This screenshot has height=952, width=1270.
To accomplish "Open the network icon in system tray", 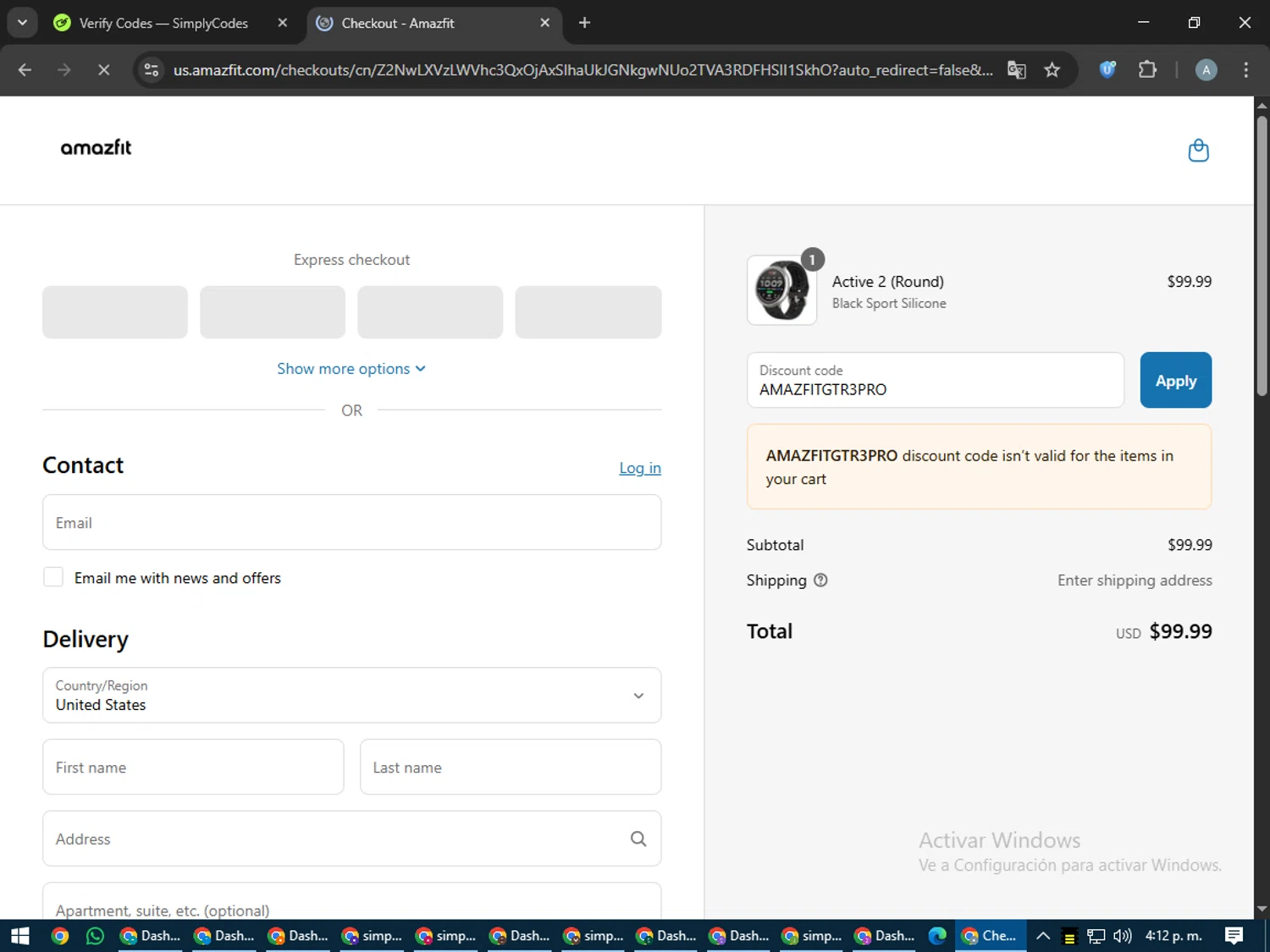I will [1096, 936].
